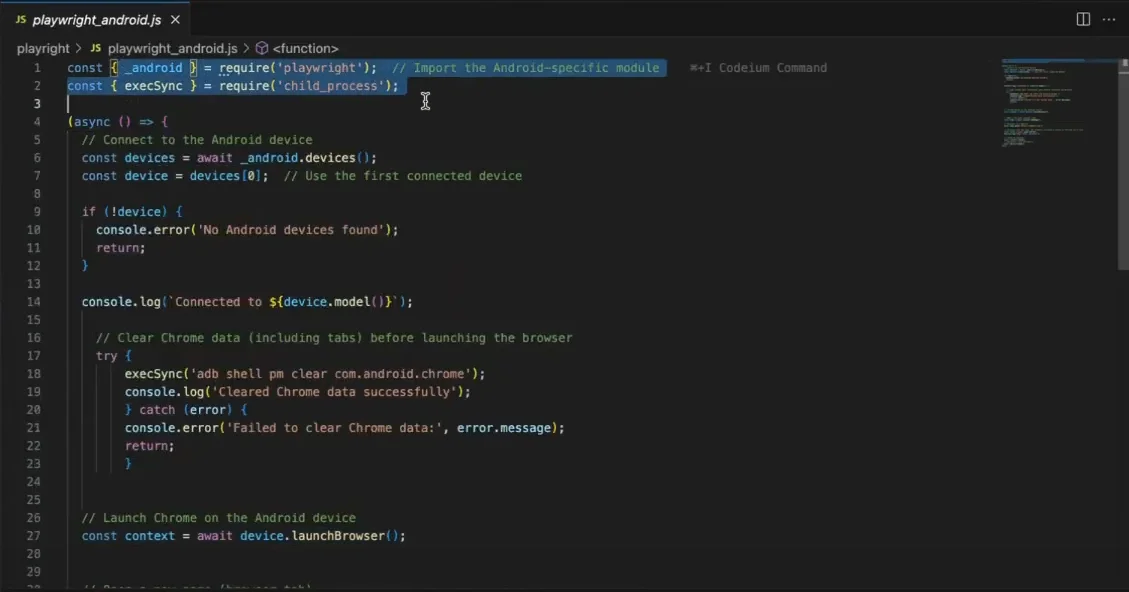
Task: Click the playwright_android.js breadcrumb
Action: coord(172,48)
